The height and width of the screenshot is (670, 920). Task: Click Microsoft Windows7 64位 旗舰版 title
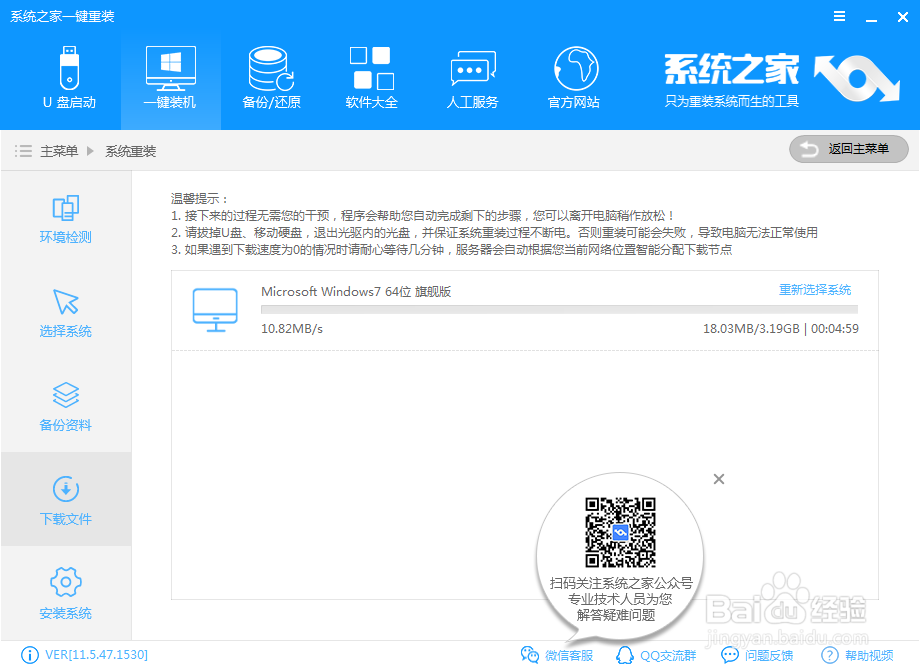[356, 292]
